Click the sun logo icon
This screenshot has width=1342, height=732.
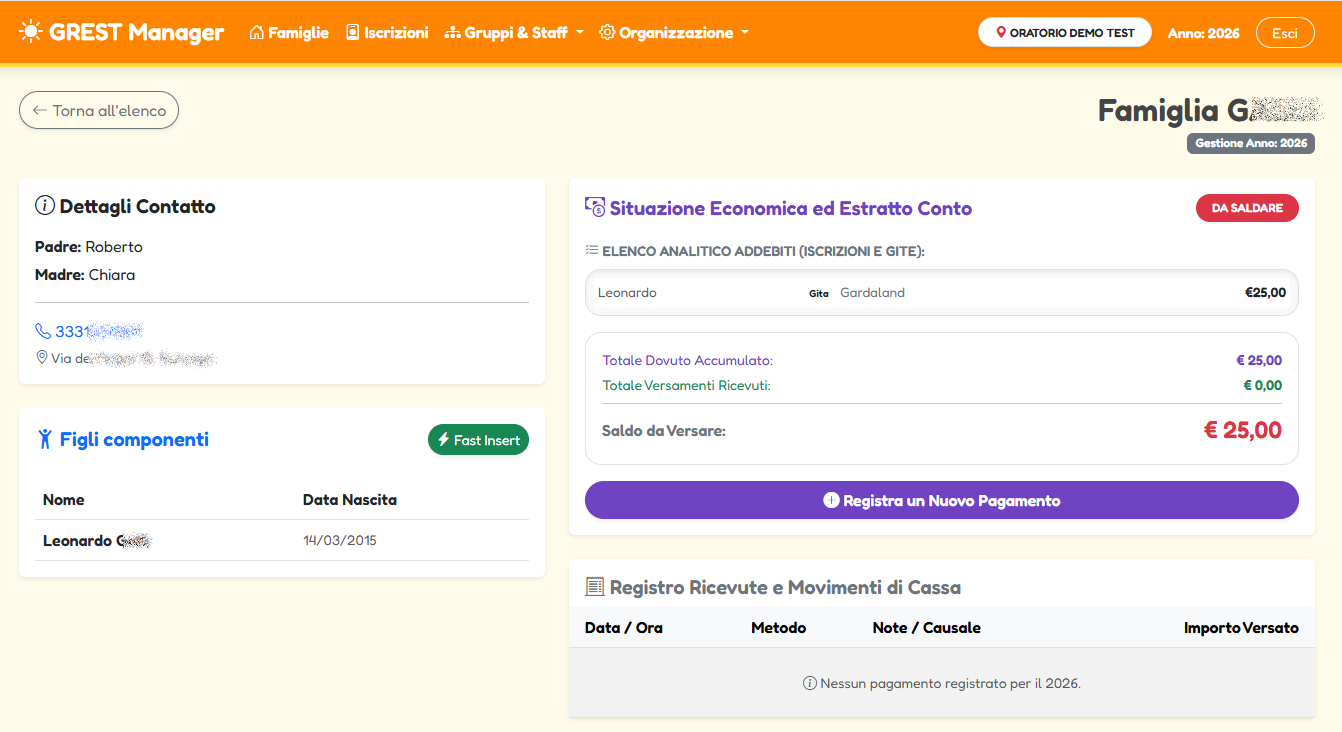(x=31, y=32)
